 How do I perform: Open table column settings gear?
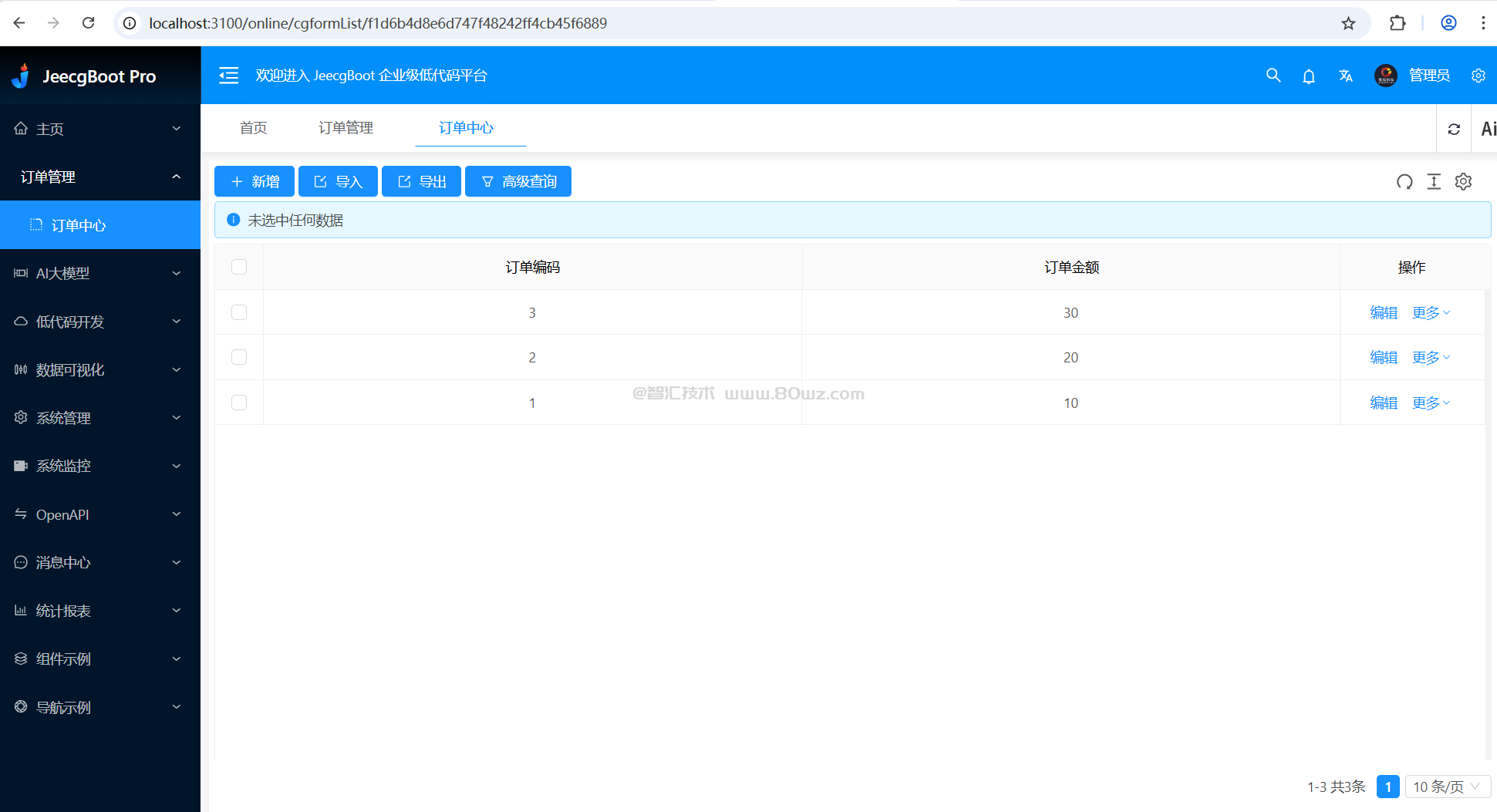point(1463,181)
